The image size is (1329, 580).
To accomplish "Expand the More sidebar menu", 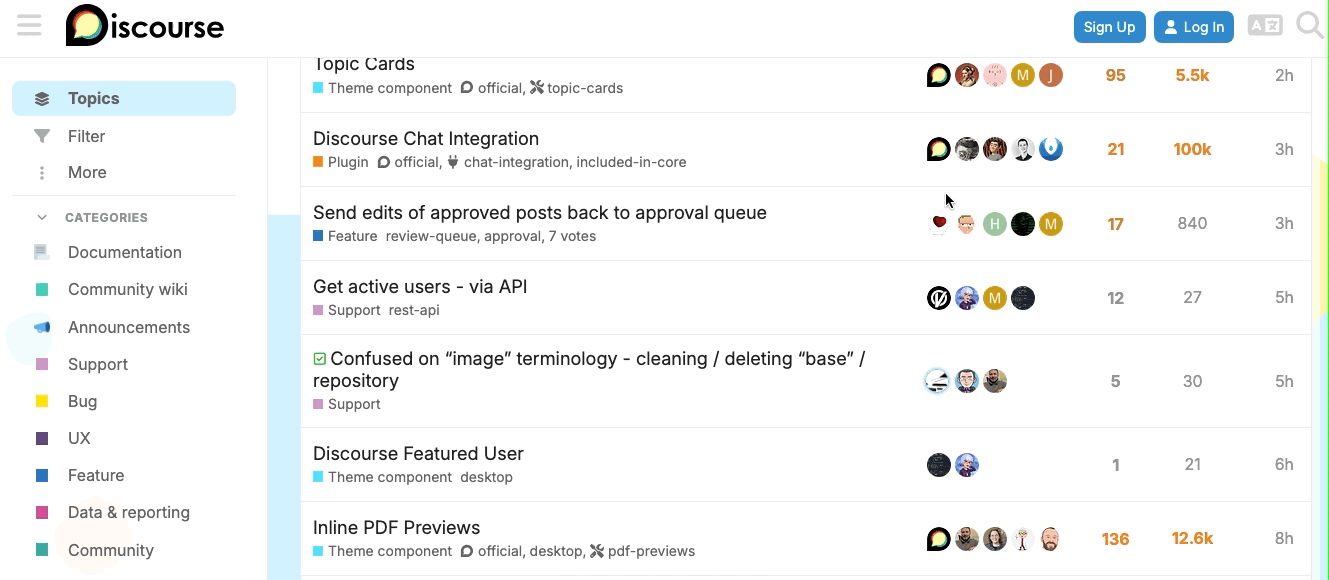I will point(87,173).
